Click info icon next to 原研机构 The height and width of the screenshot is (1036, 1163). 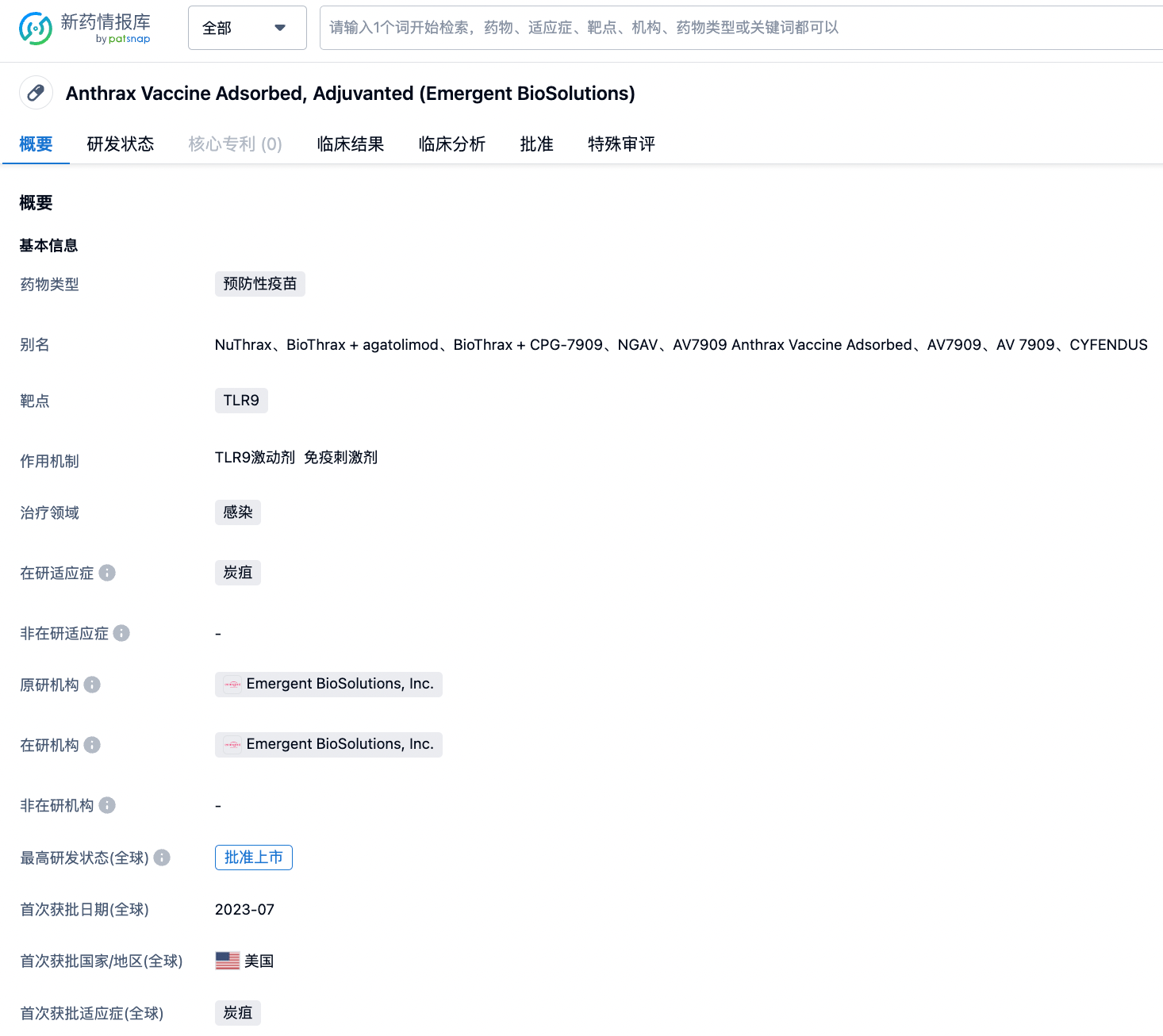92,685
